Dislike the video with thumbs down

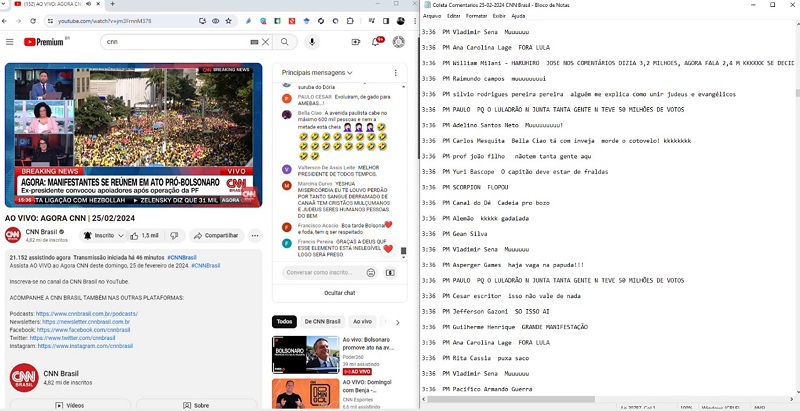(x=174, y=236)
